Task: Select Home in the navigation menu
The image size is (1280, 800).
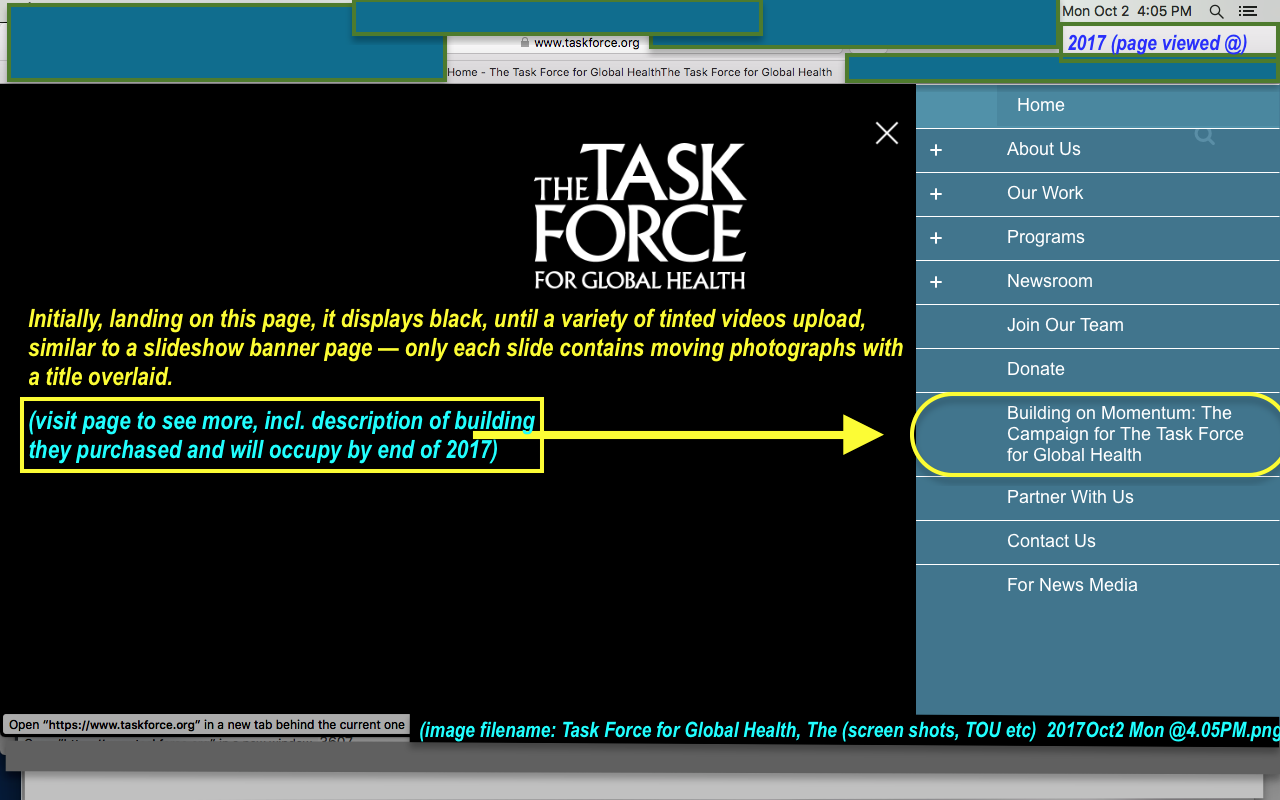Action: tap(1040, 105)
